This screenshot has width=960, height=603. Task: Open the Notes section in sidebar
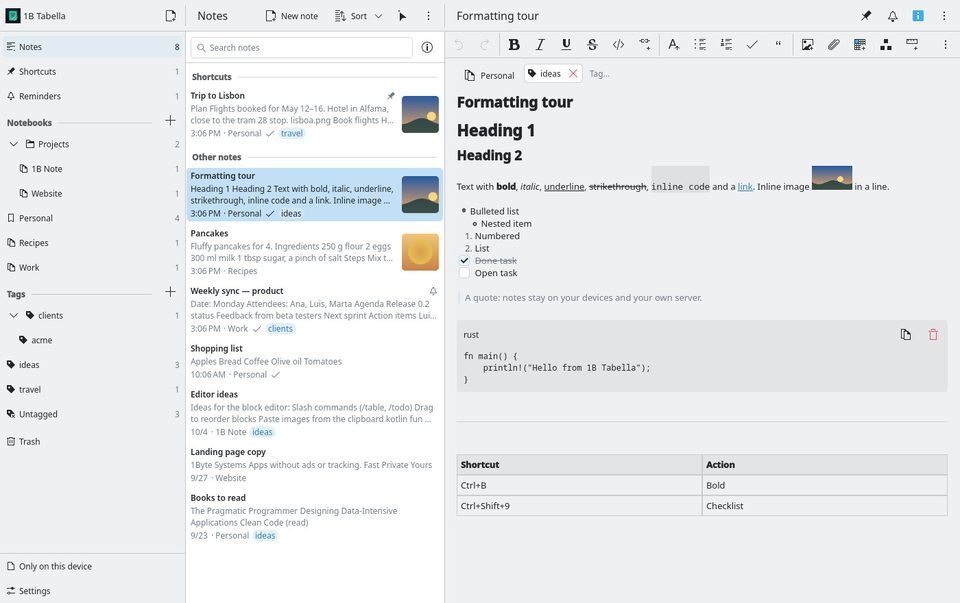click(92, 47)
